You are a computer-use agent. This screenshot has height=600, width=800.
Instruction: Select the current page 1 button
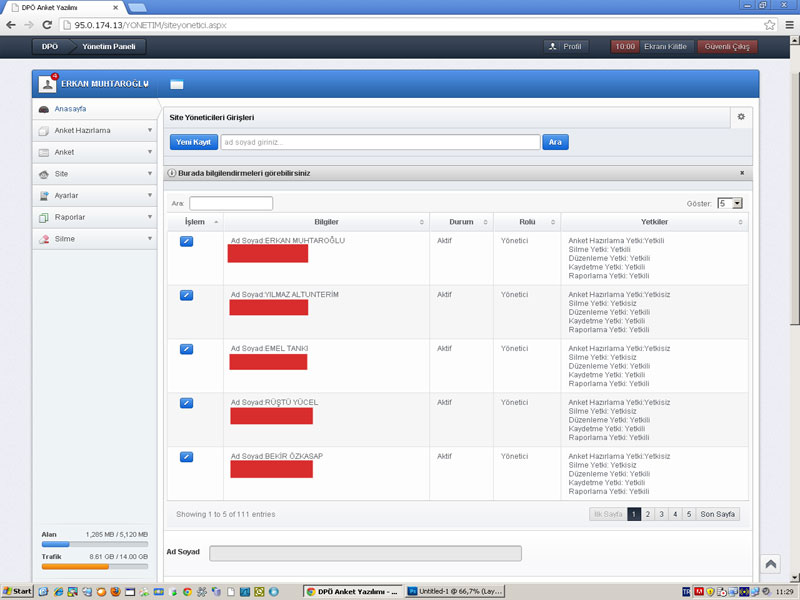[x=634, y=514]
